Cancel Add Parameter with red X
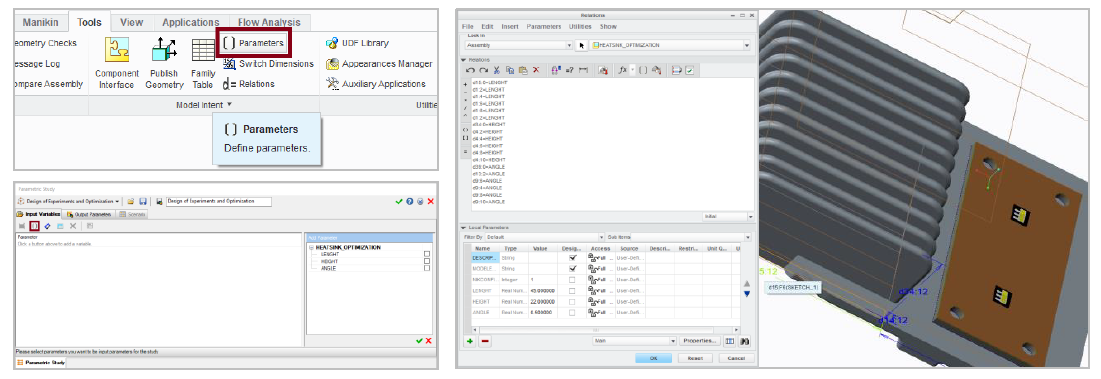The width and height of the screenshot is (1101, 379). click(x=428, y=340)
